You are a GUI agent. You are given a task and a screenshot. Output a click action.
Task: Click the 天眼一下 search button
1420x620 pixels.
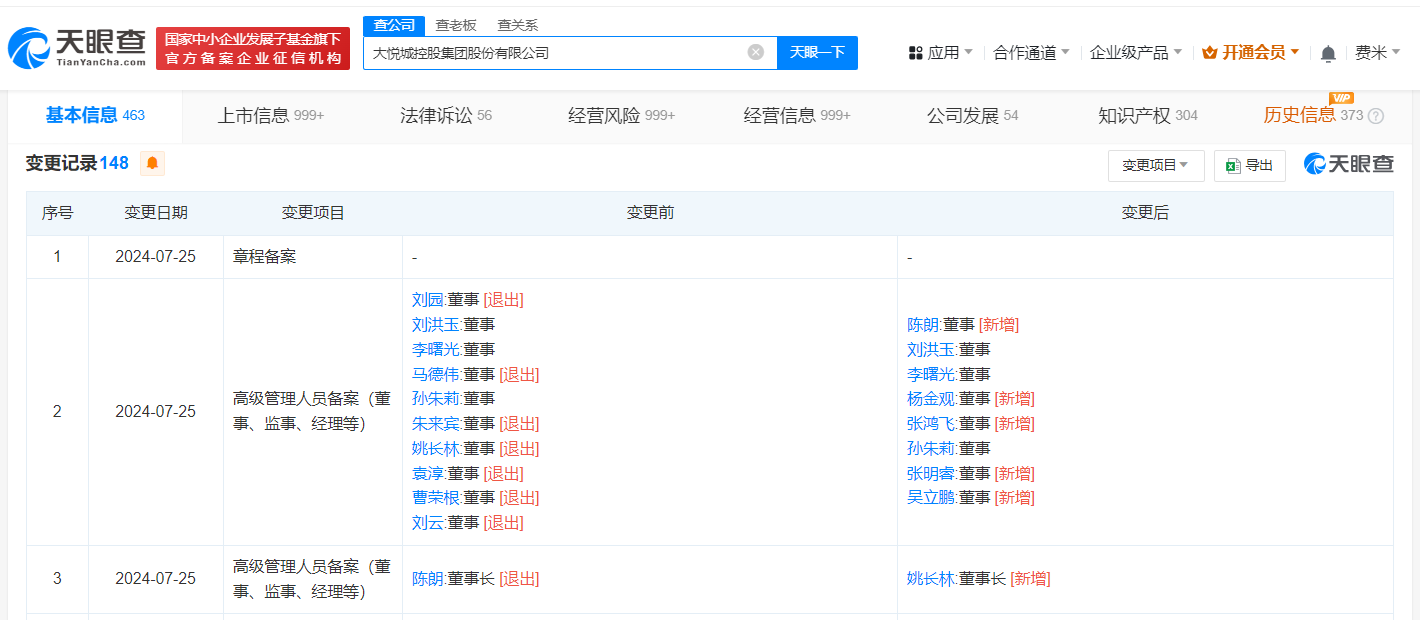(817, 52)
